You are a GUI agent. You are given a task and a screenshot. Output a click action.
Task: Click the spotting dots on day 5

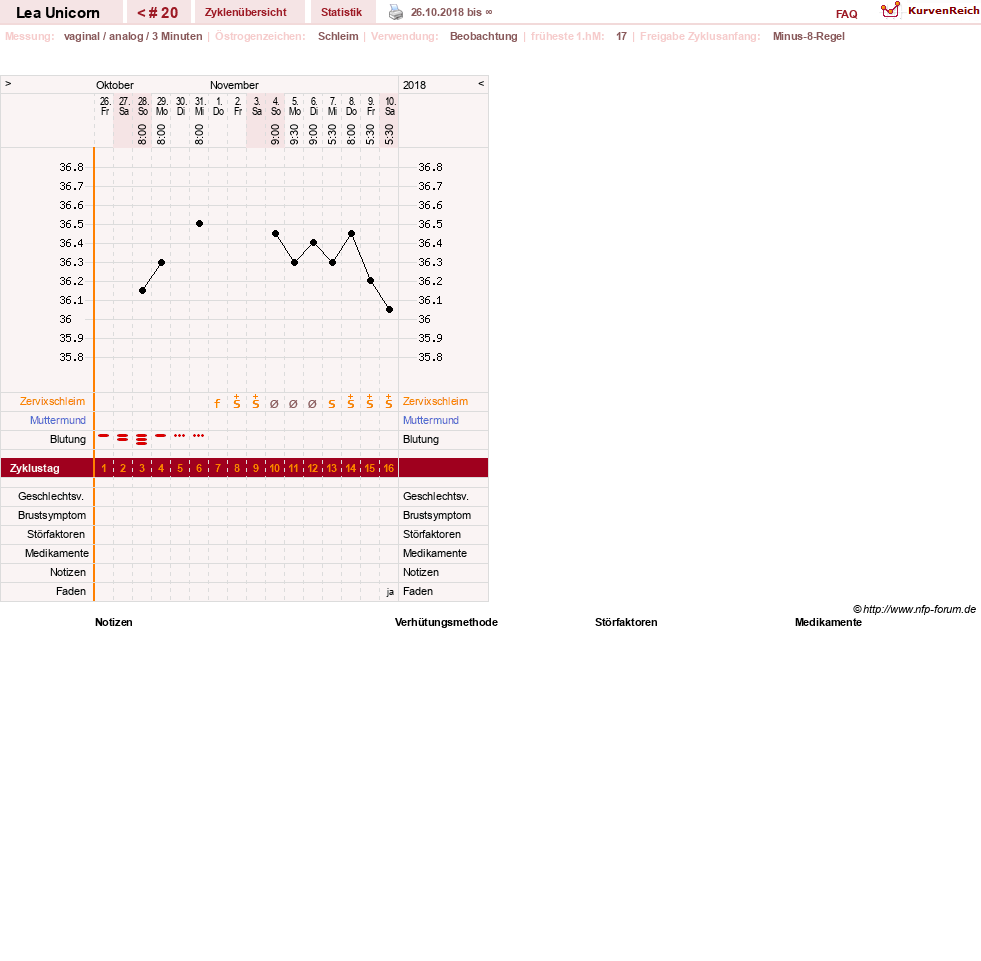pyautogui.click(x=180, y=435)
